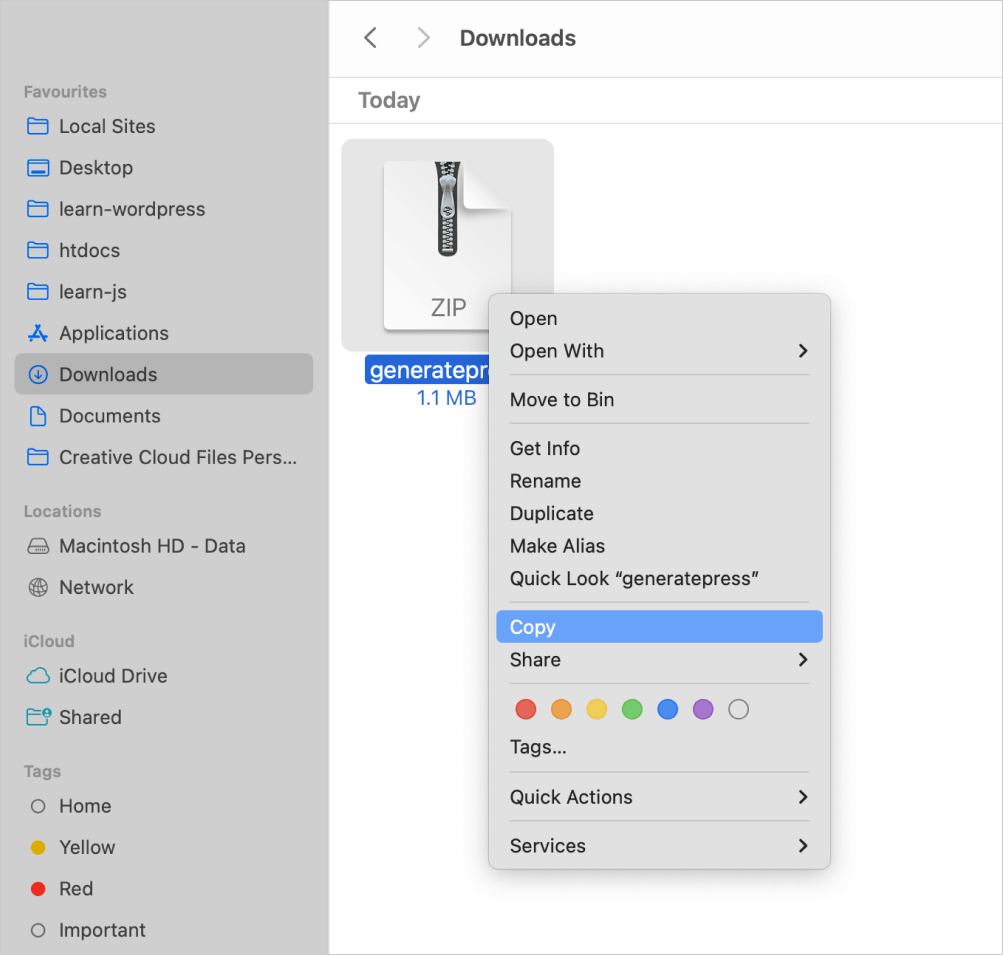Click the Applications icon in sidebar
Screen dimensions: 1003x955
[38, 333]
